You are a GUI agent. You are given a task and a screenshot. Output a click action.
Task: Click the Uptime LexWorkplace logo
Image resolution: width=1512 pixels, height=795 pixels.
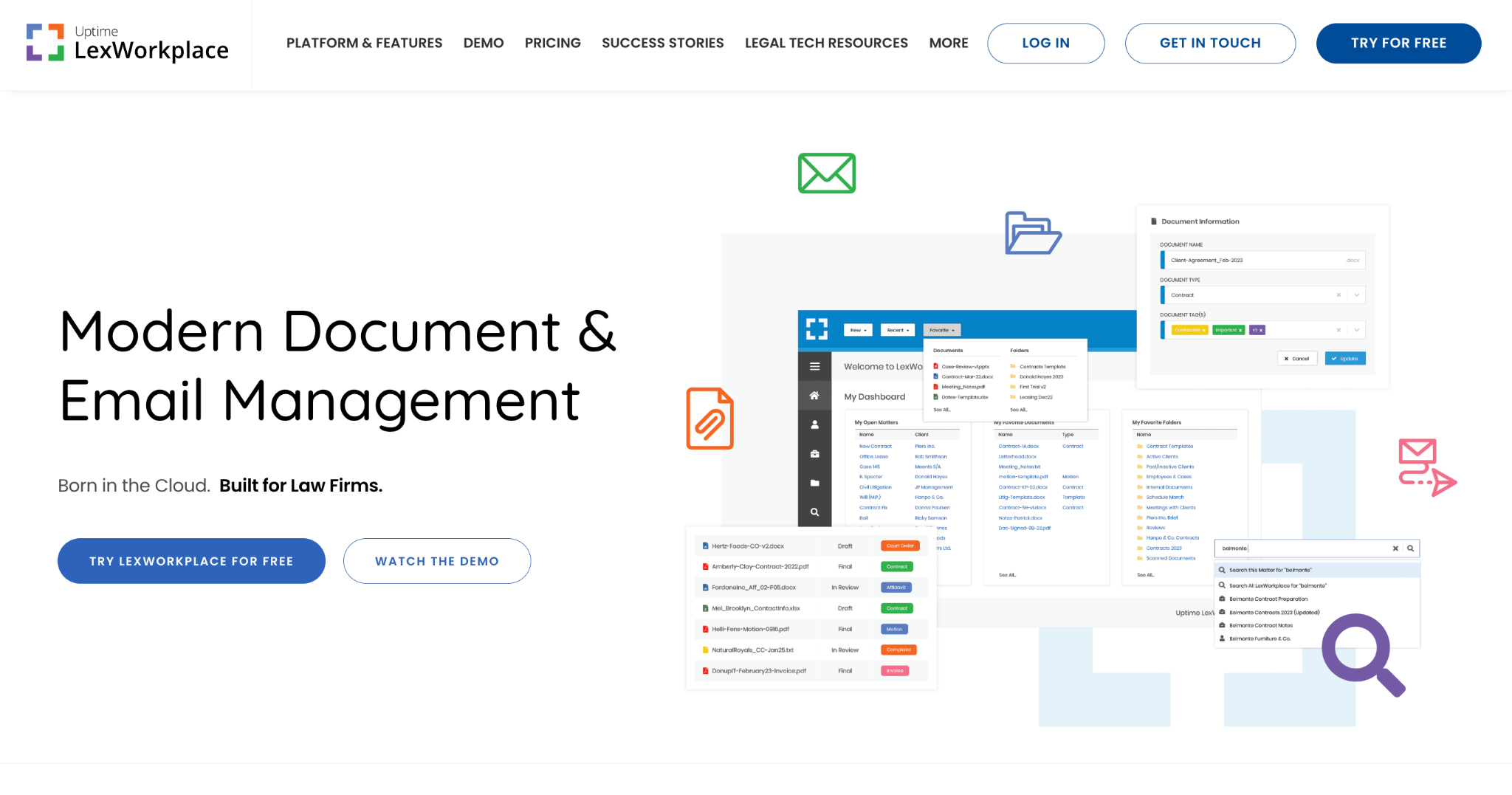[x=127, y=43]
